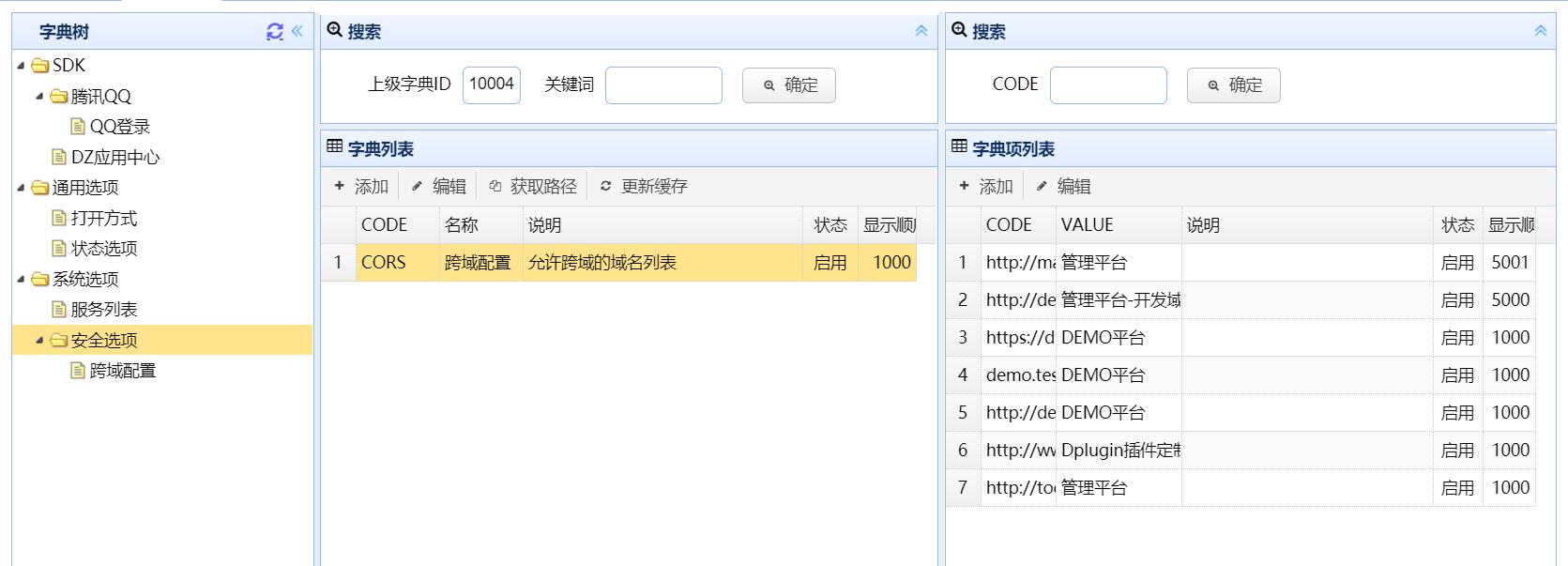This screenshot has height=566, width=1568.
Task: Click the 字典列表 panel table icon
Action: click(334, 146)
